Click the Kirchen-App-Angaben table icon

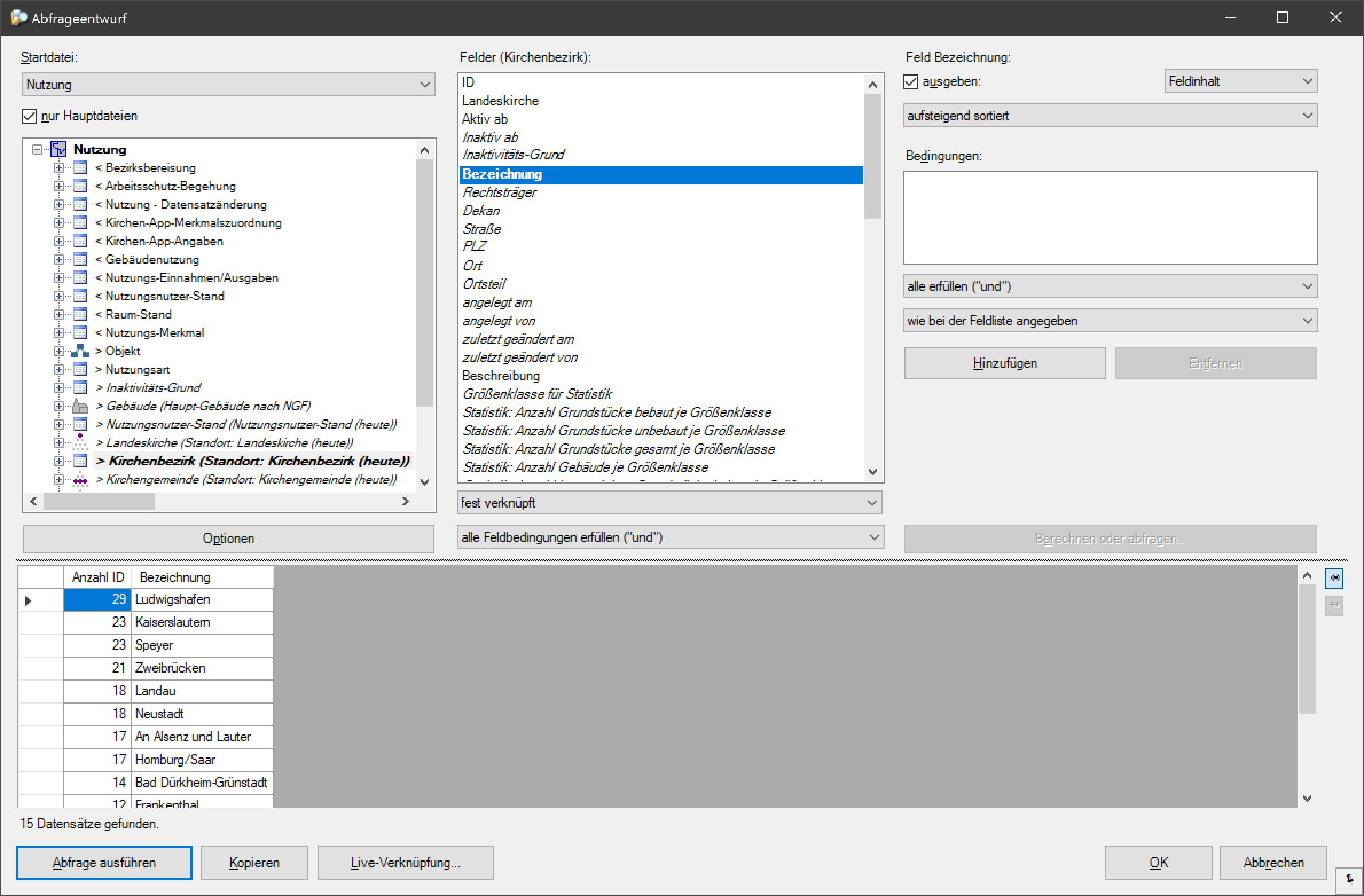tap(80, 241)
